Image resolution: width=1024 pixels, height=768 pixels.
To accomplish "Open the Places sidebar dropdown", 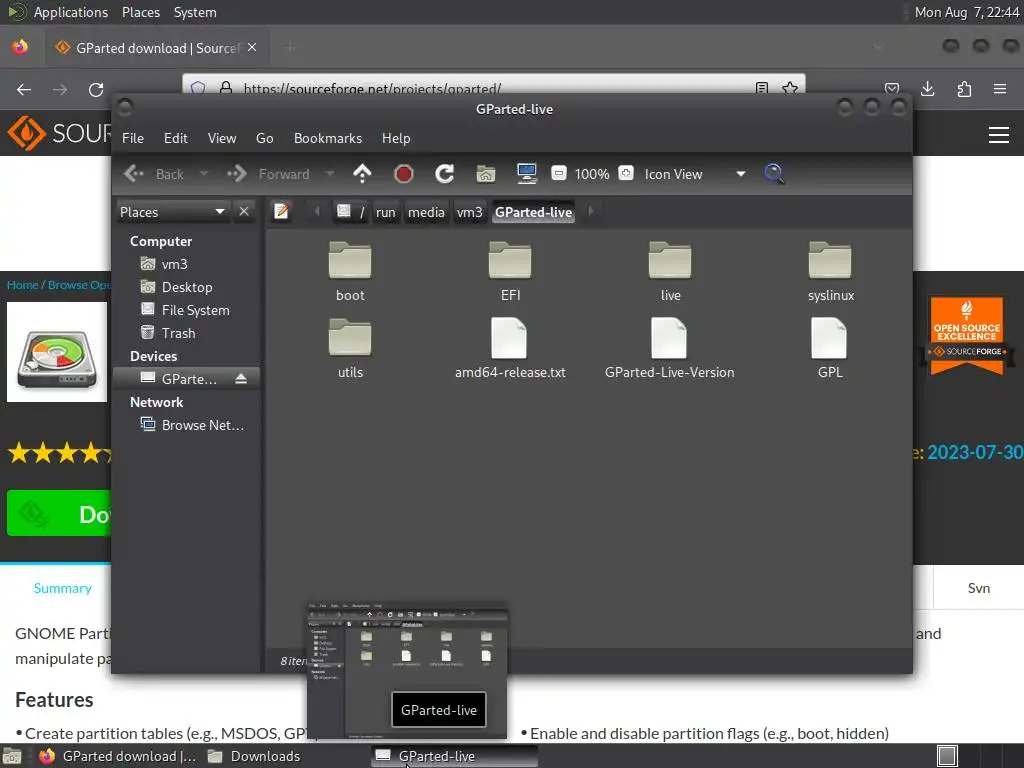I will pos(172,212).
